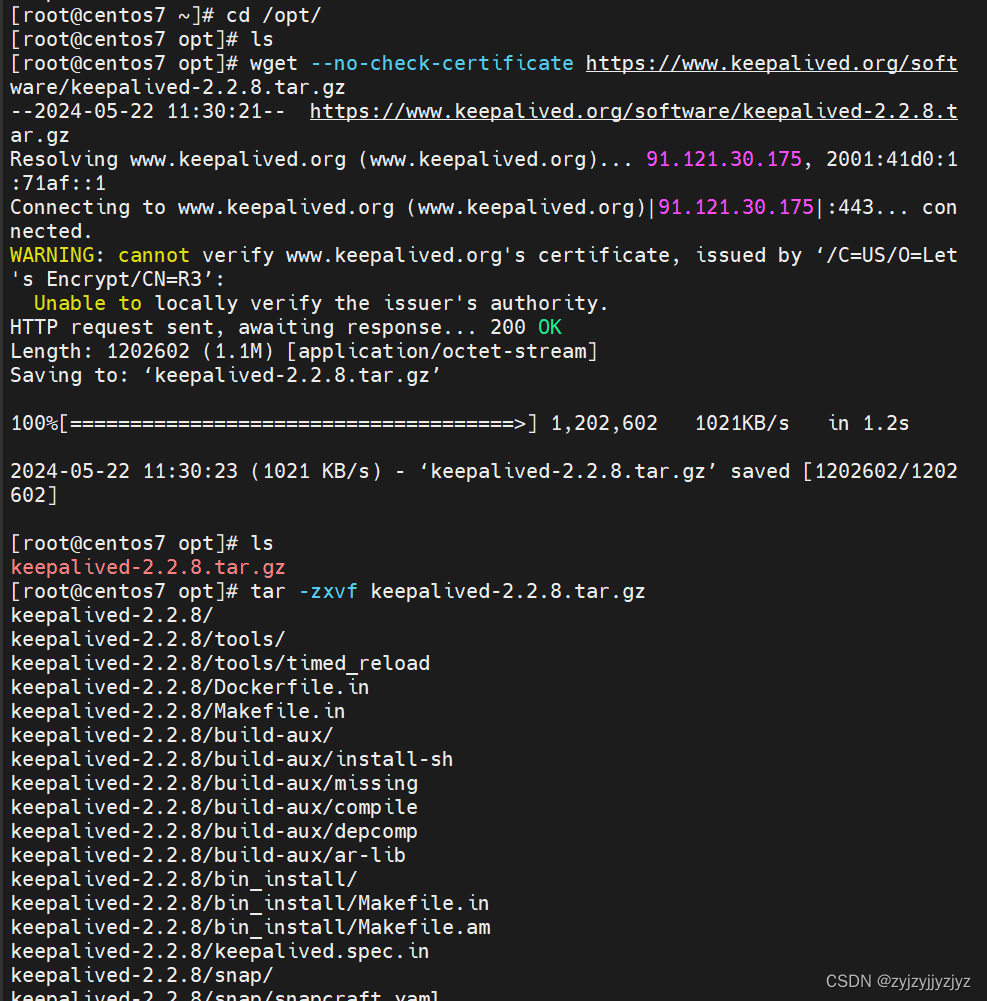Viewport: 987px width, 1001px height.
Task: Click the keepalived.spec.in output line
Action: point(220,952)
